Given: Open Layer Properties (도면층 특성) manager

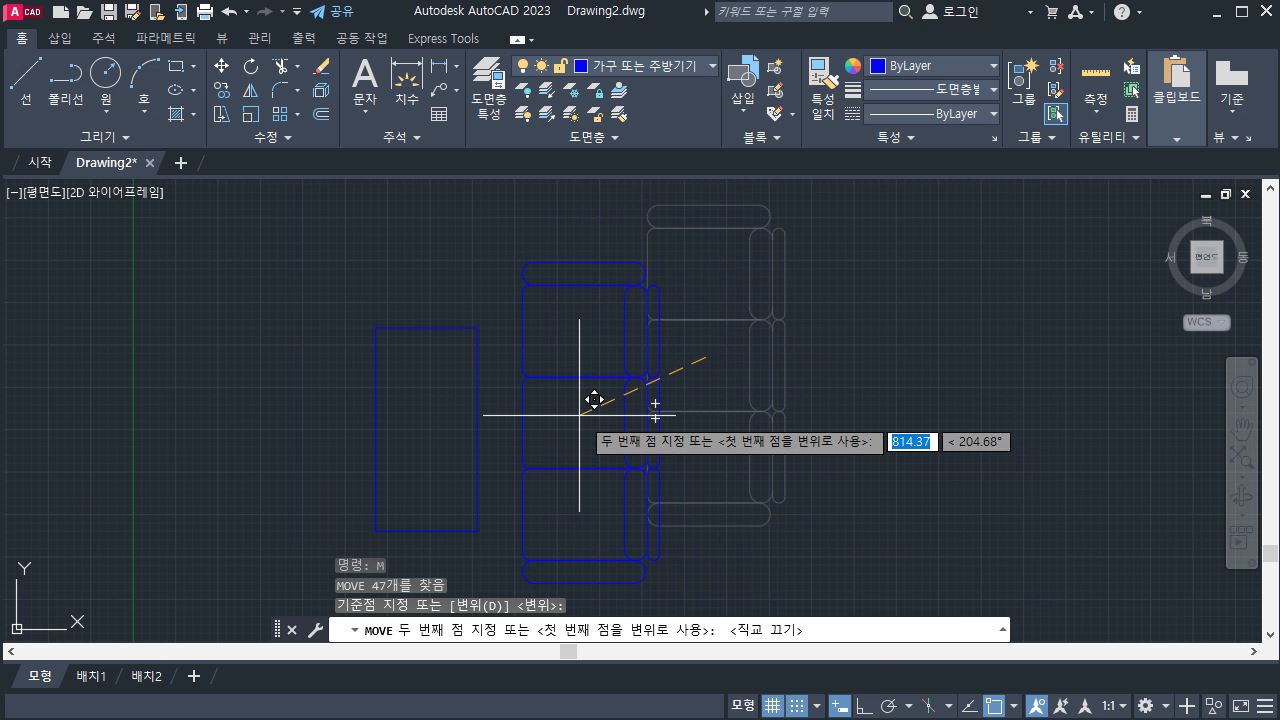Looking at the screenshot, I should click(x=488, y=88).
